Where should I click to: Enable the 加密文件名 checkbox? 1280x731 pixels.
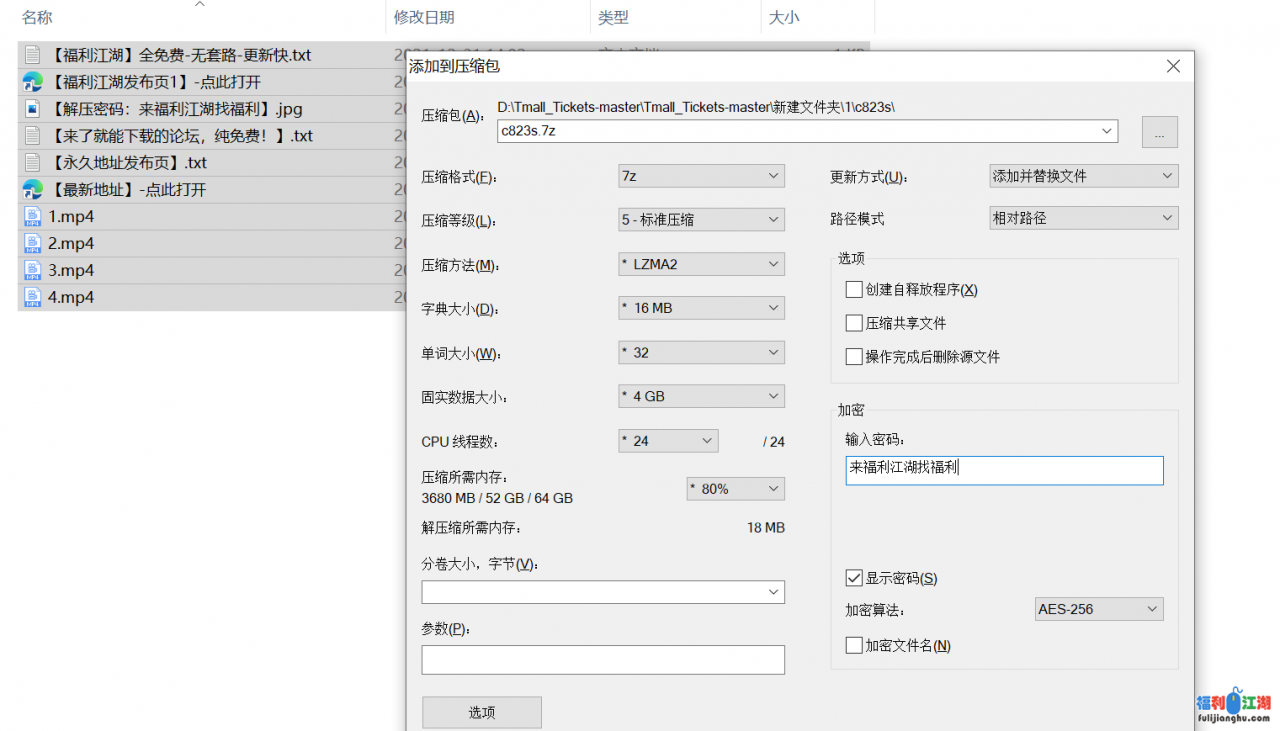coord(854,645)
